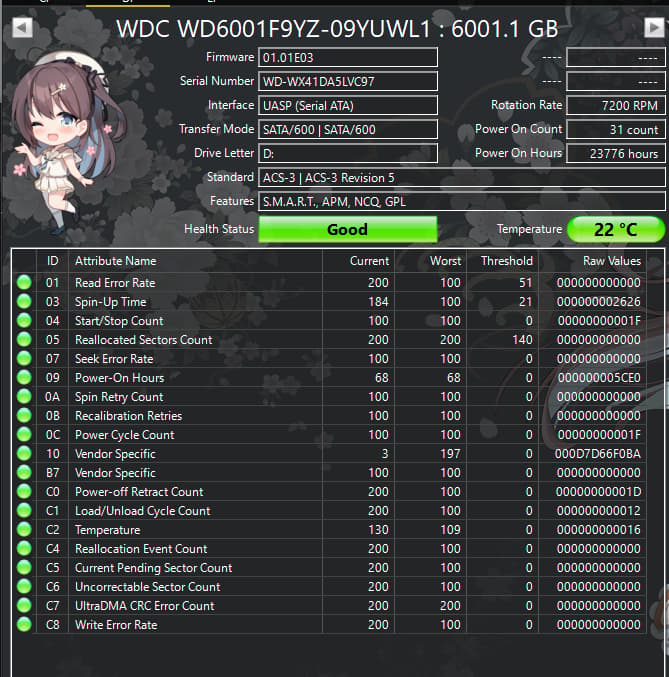The width and height of the screenshot is (669, 677).
Task: Select the Firmware field 01.01E03
Action: tap(348, 57)
